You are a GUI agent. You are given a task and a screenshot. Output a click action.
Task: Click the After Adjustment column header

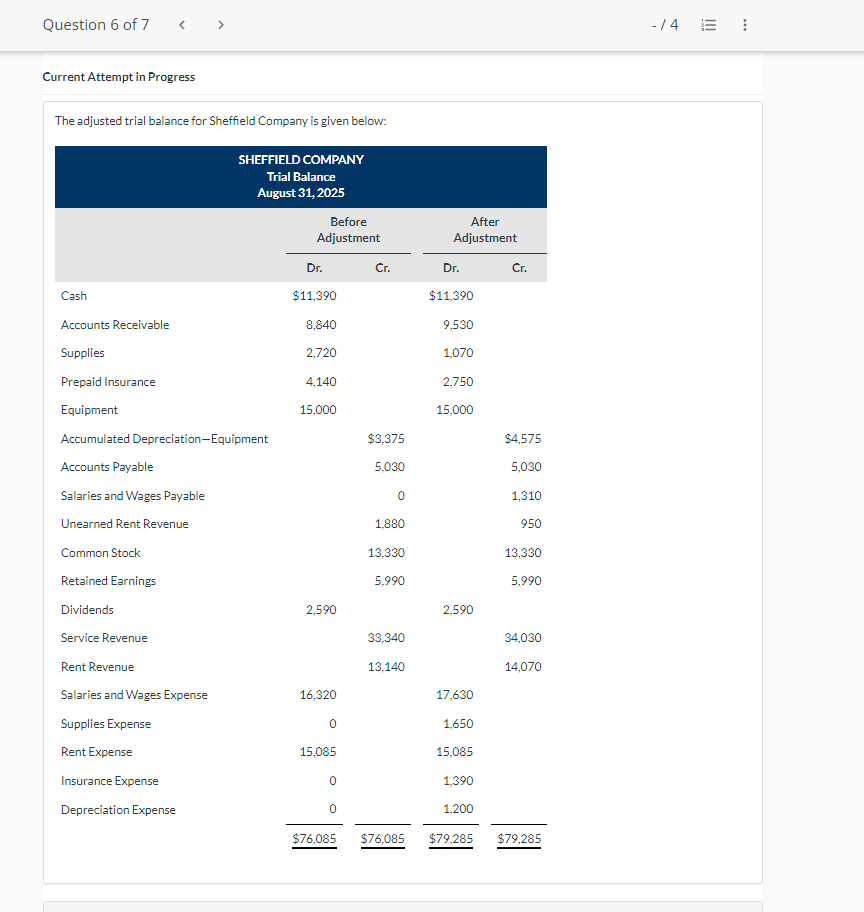coord(484,230)
